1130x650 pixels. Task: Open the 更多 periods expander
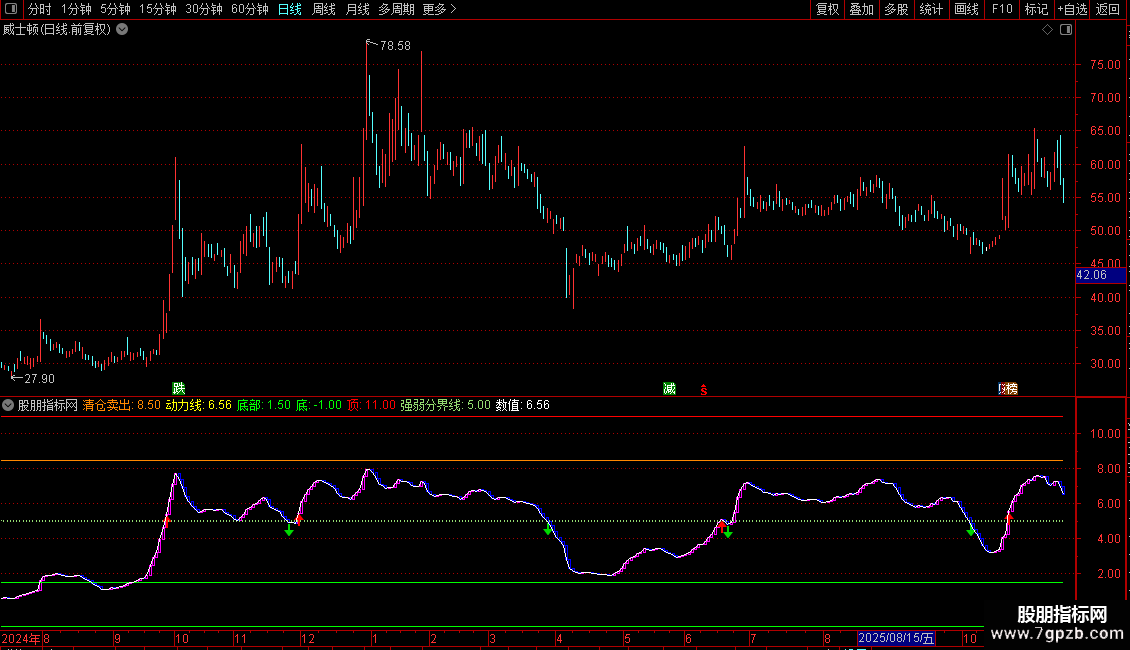click(x=439, y=10)
